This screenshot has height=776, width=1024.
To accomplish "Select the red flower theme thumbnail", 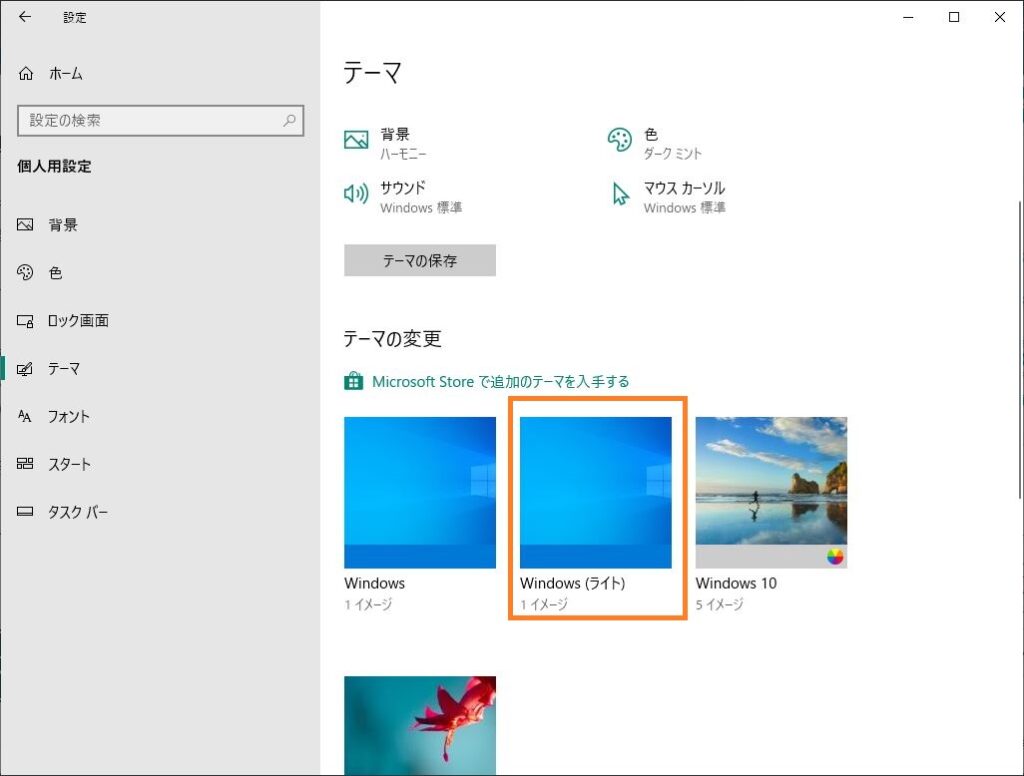I will coord(420,726).
